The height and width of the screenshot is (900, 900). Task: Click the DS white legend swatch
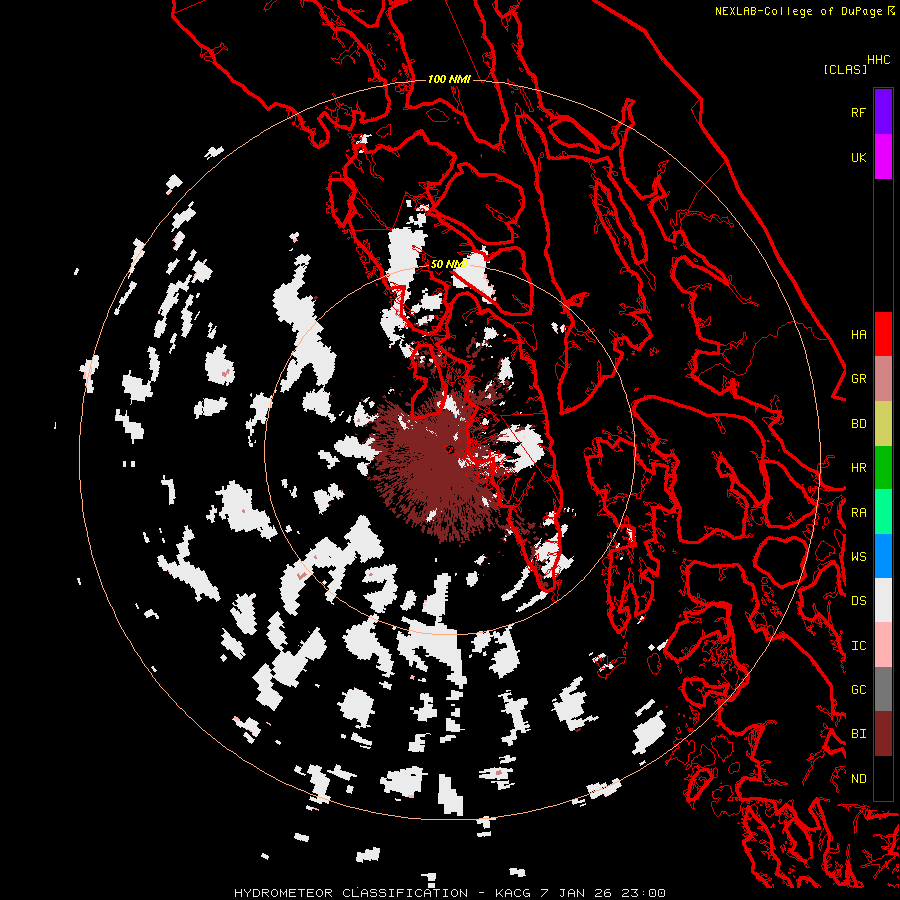[x=883, y=600]
